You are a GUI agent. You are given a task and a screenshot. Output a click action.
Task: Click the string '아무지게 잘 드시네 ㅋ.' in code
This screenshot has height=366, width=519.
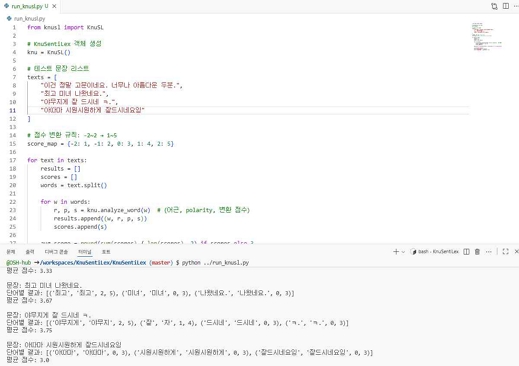point(77,102)
